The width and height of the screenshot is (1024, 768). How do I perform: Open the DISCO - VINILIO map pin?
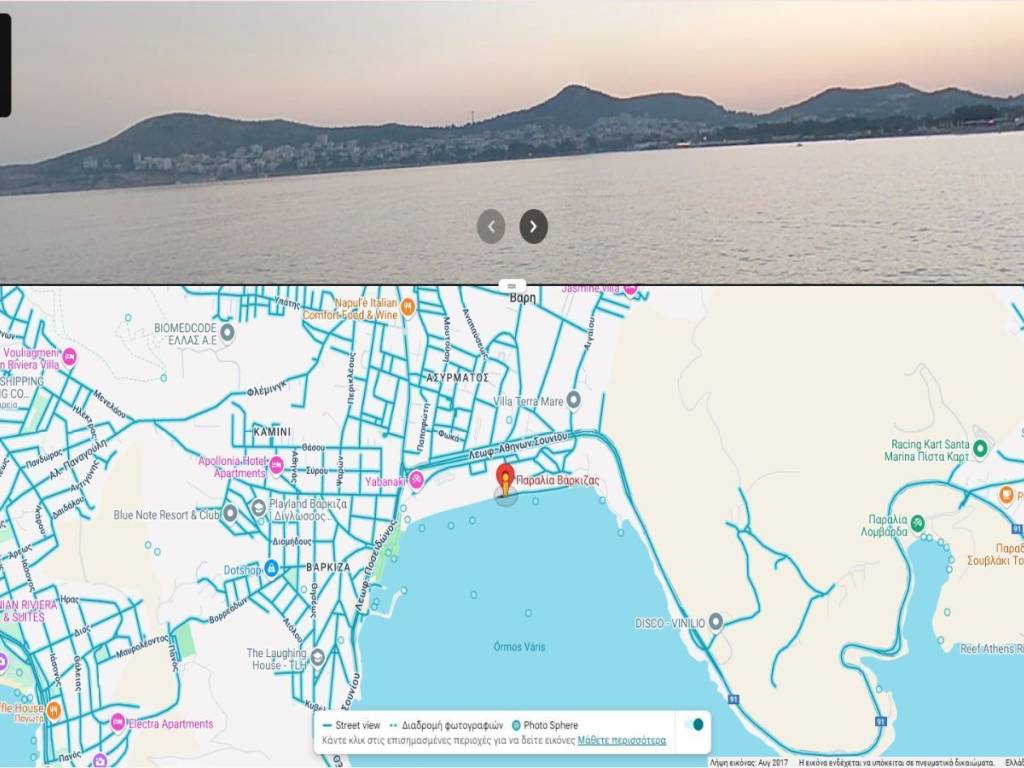coord(715,622)
